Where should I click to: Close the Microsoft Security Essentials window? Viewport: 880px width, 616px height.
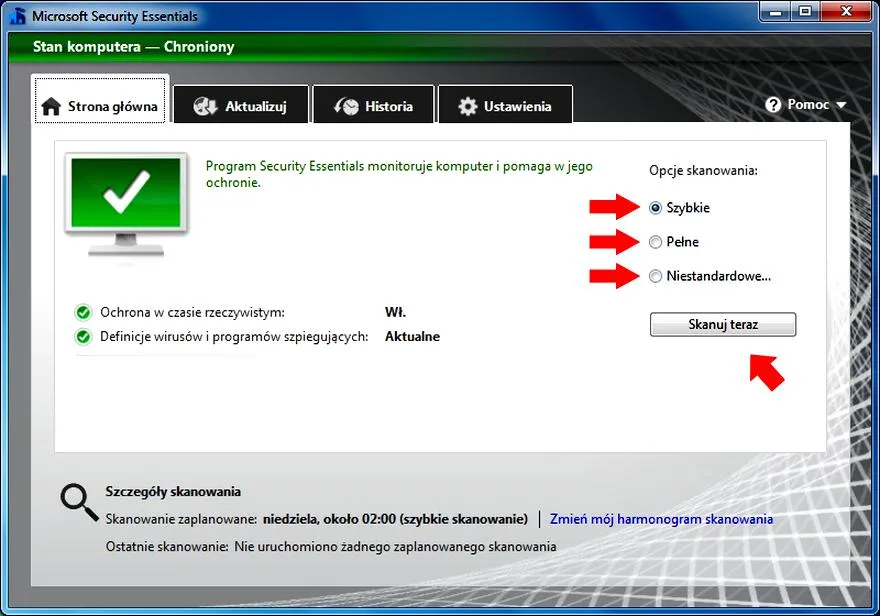[846, 11]
